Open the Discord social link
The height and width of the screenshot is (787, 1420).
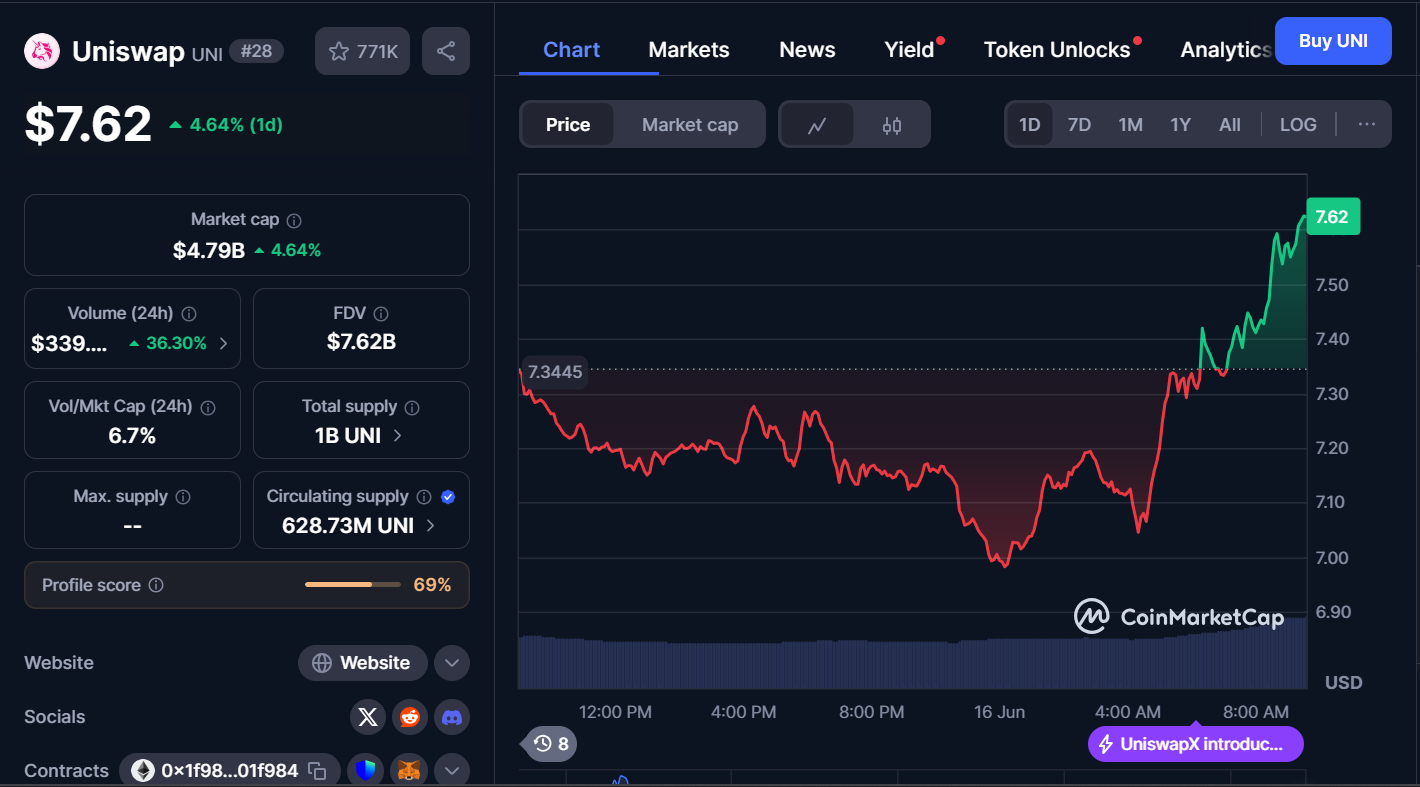pyautogui.click(x=452, y=717)
